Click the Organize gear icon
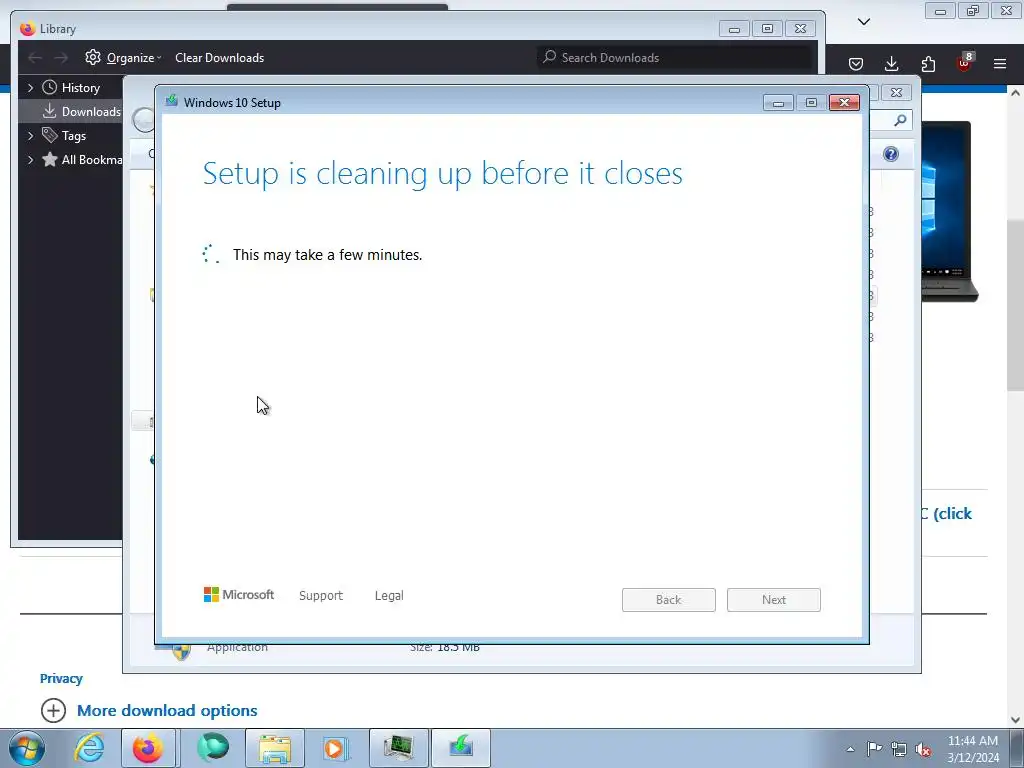Screen dimensions: 1024x768 tap(93, 57)
